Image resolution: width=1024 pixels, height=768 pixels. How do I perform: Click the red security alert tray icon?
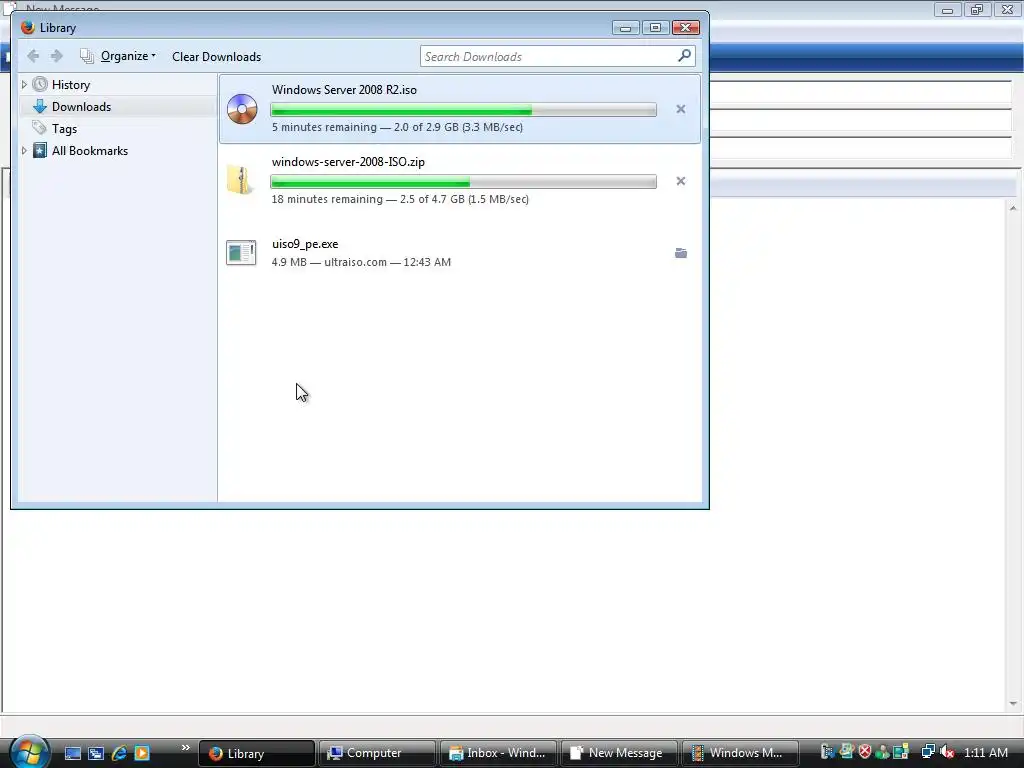tap(865, 752)
